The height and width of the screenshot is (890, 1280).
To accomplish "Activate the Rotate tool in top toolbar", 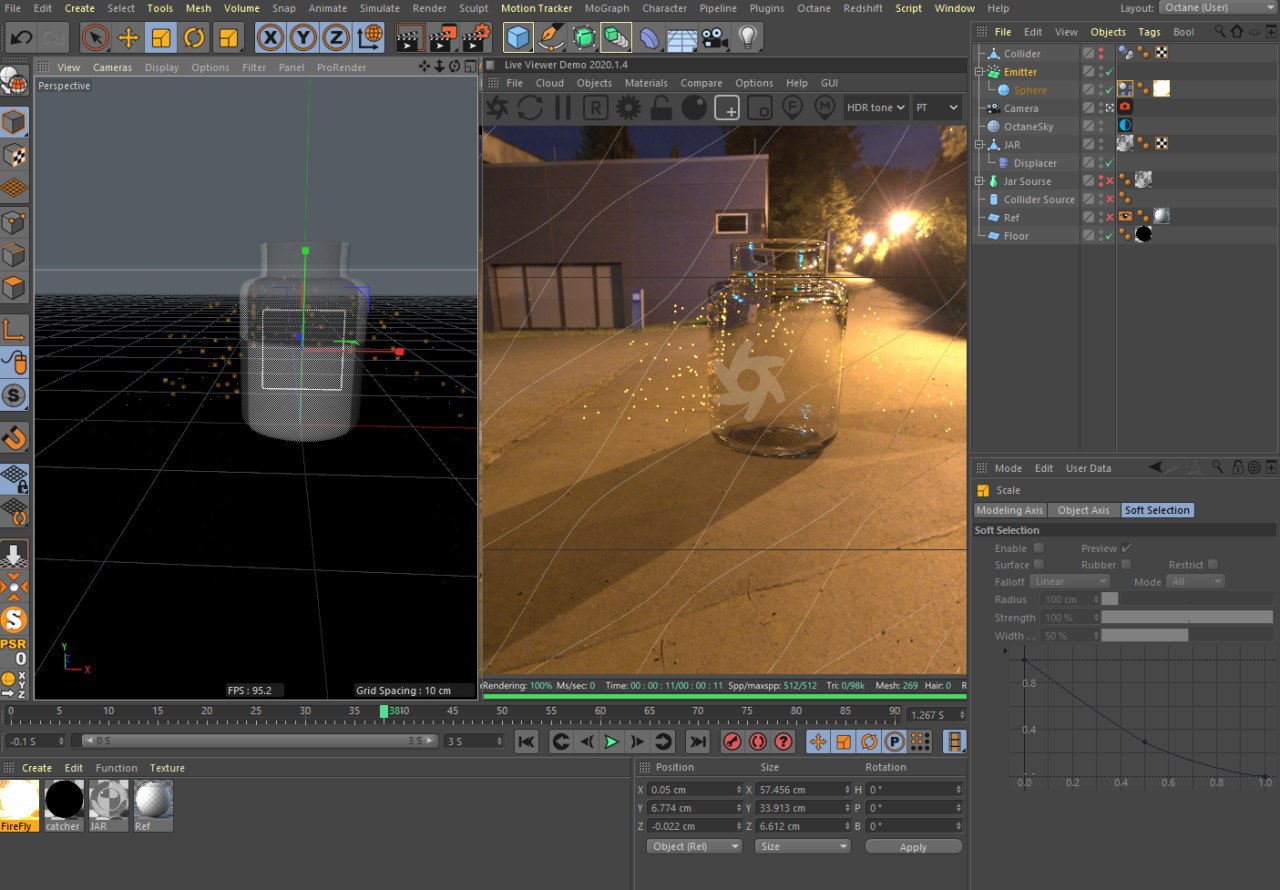I will coord(194,39).
